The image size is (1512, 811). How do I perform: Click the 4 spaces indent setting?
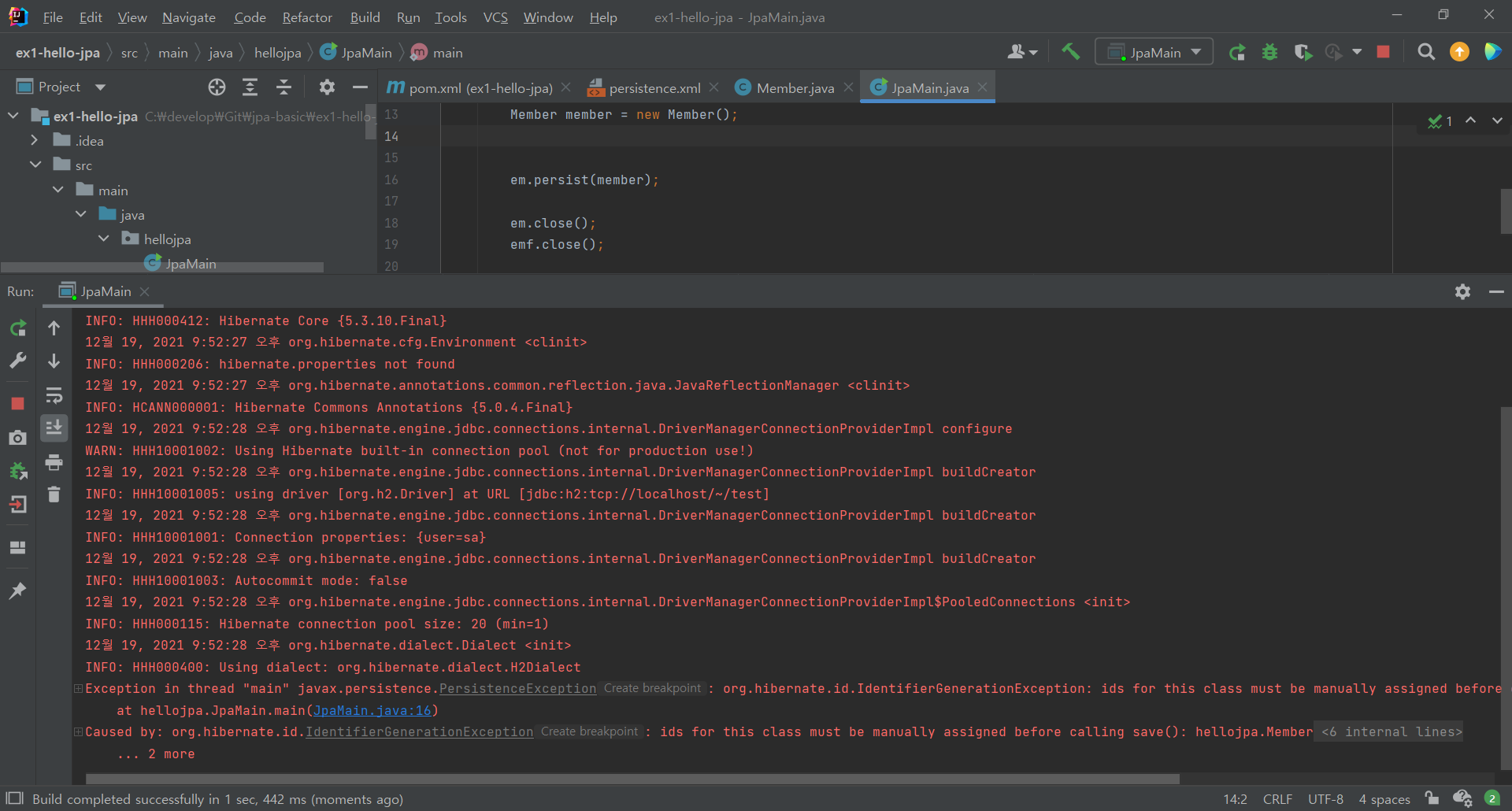coord(1384,799)
